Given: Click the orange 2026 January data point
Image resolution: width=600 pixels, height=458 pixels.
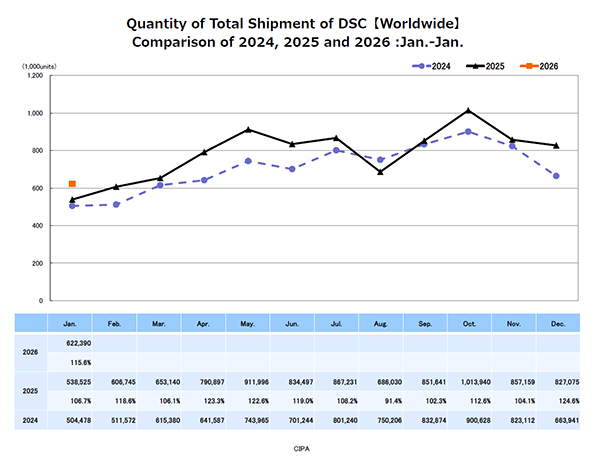Looking at the screenshot, I should pyautogui.click(x=72, y=184).
